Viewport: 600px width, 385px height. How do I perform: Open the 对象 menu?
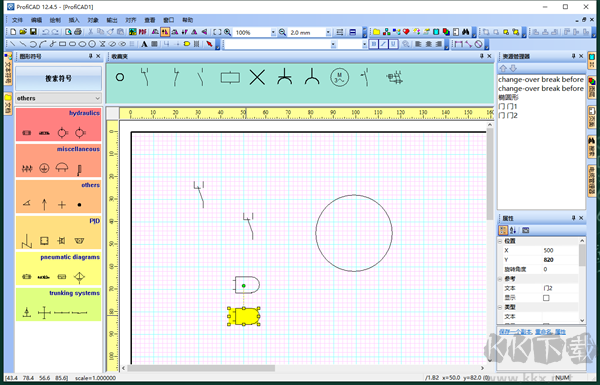93,20
